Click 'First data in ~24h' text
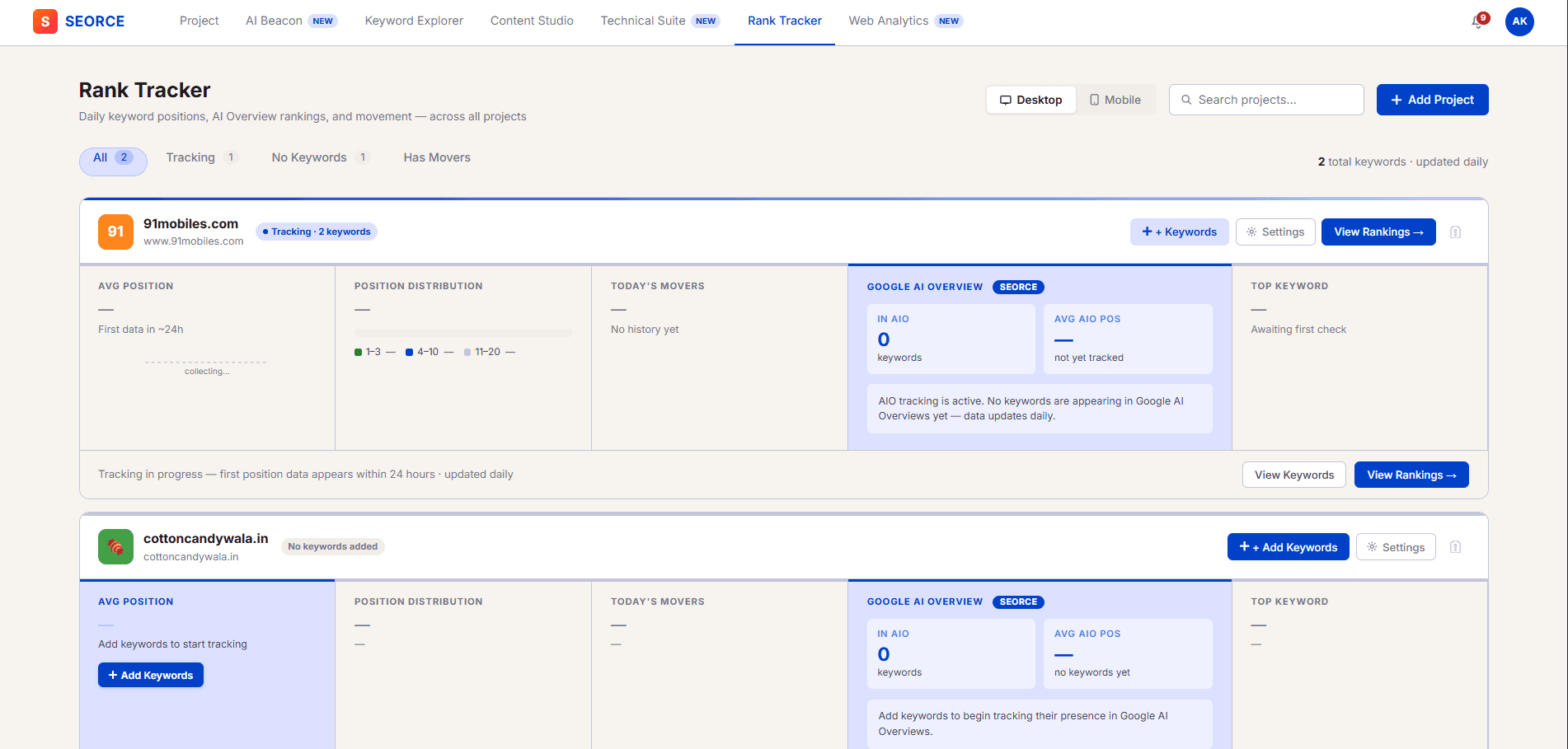This screenshot has height=749, width=1568. pos(141,330)
